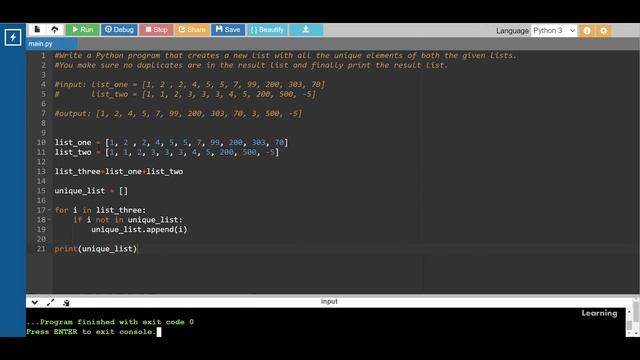The image size is (640, 360).
Task: Open the Share button
Action: (x=192, y=30)
